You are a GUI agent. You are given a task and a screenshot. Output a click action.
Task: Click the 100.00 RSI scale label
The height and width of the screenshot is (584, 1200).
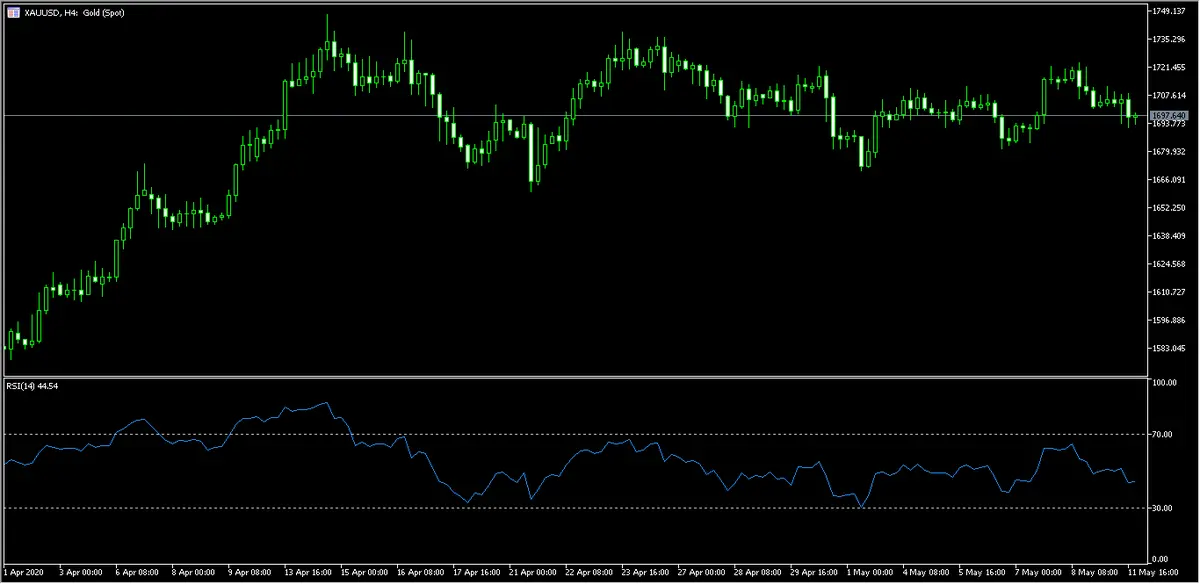[1162, 383]
